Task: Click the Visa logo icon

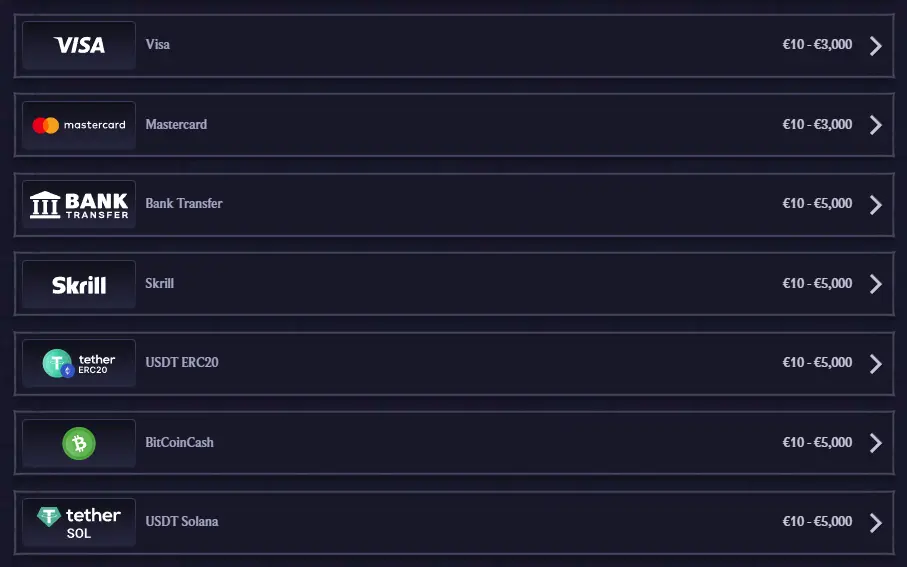Action: point(79,45)
